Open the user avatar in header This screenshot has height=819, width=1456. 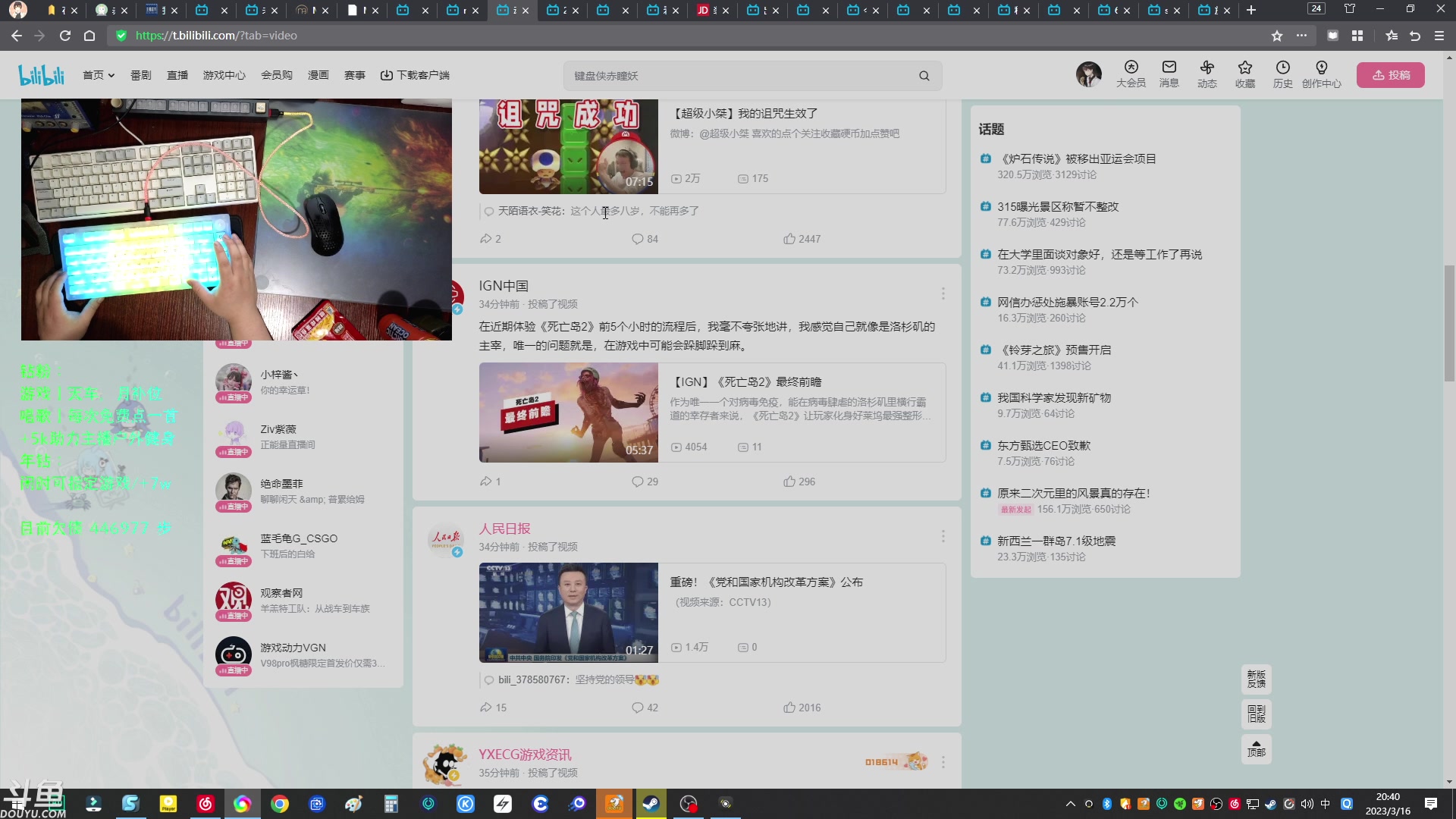coord(1089,74)
